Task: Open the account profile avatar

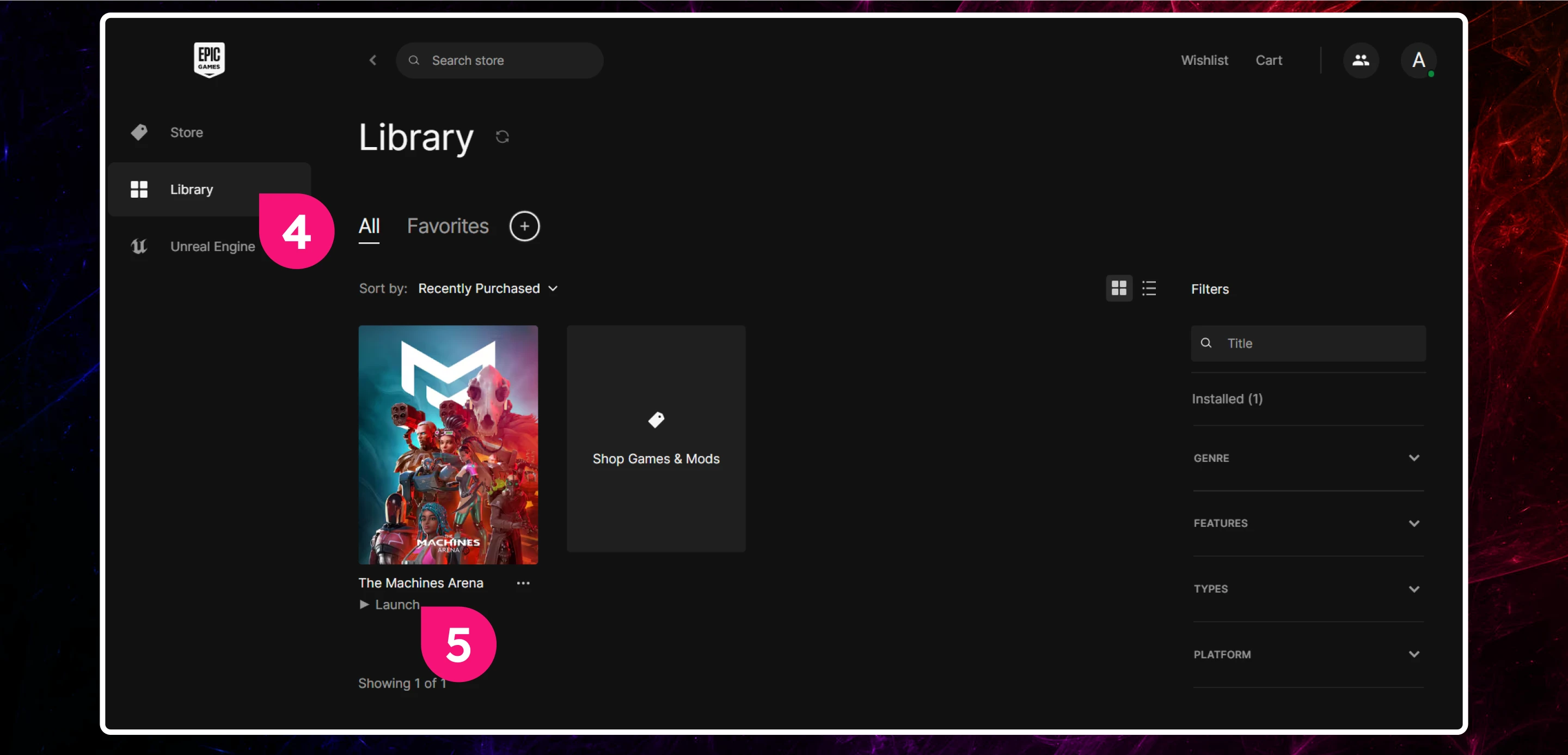Action: (1418, 60)
